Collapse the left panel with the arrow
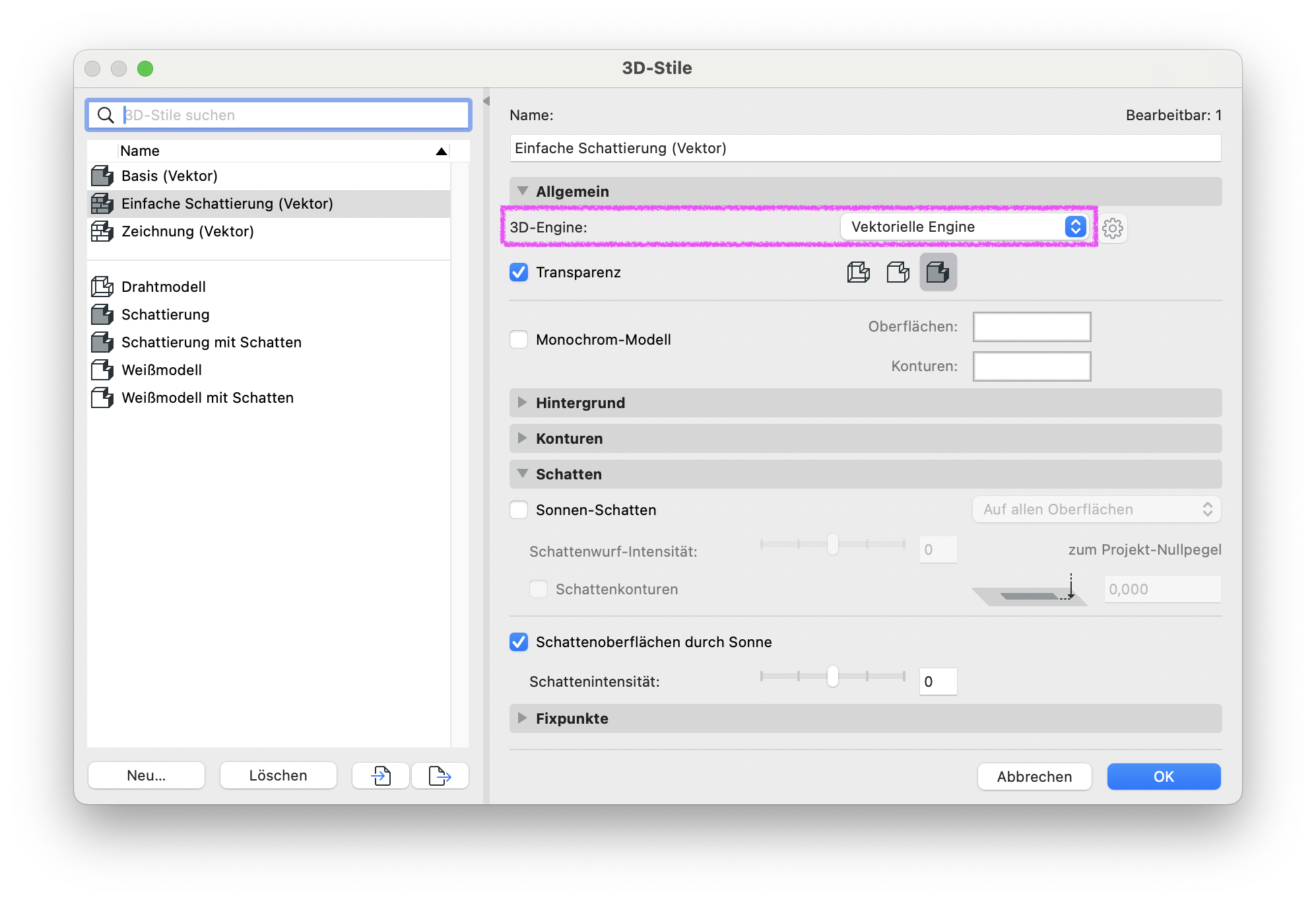Viewport: 1316px width, 902px height. [486, 101]
